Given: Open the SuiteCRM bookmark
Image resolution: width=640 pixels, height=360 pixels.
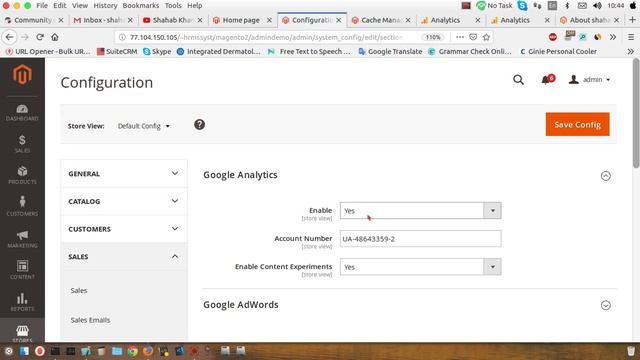Looking at the screenshot, I should 117,51.
